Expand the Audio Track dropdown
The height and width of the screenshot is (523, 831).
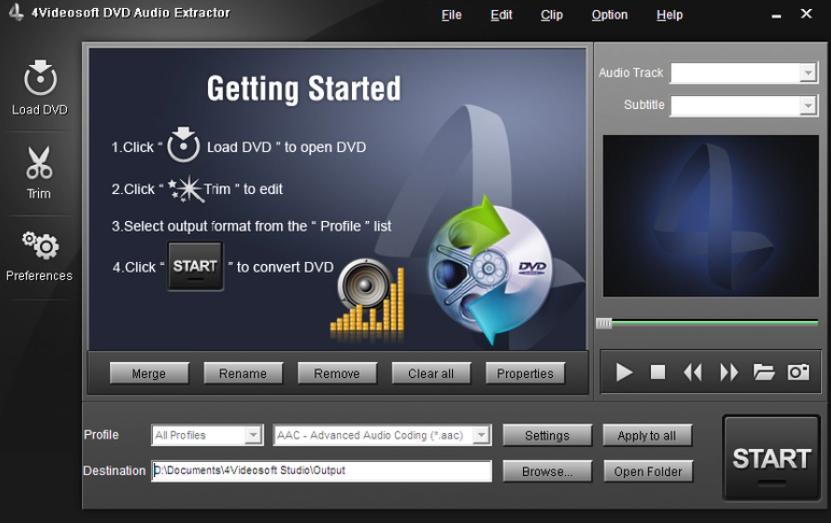click(808, 73)
